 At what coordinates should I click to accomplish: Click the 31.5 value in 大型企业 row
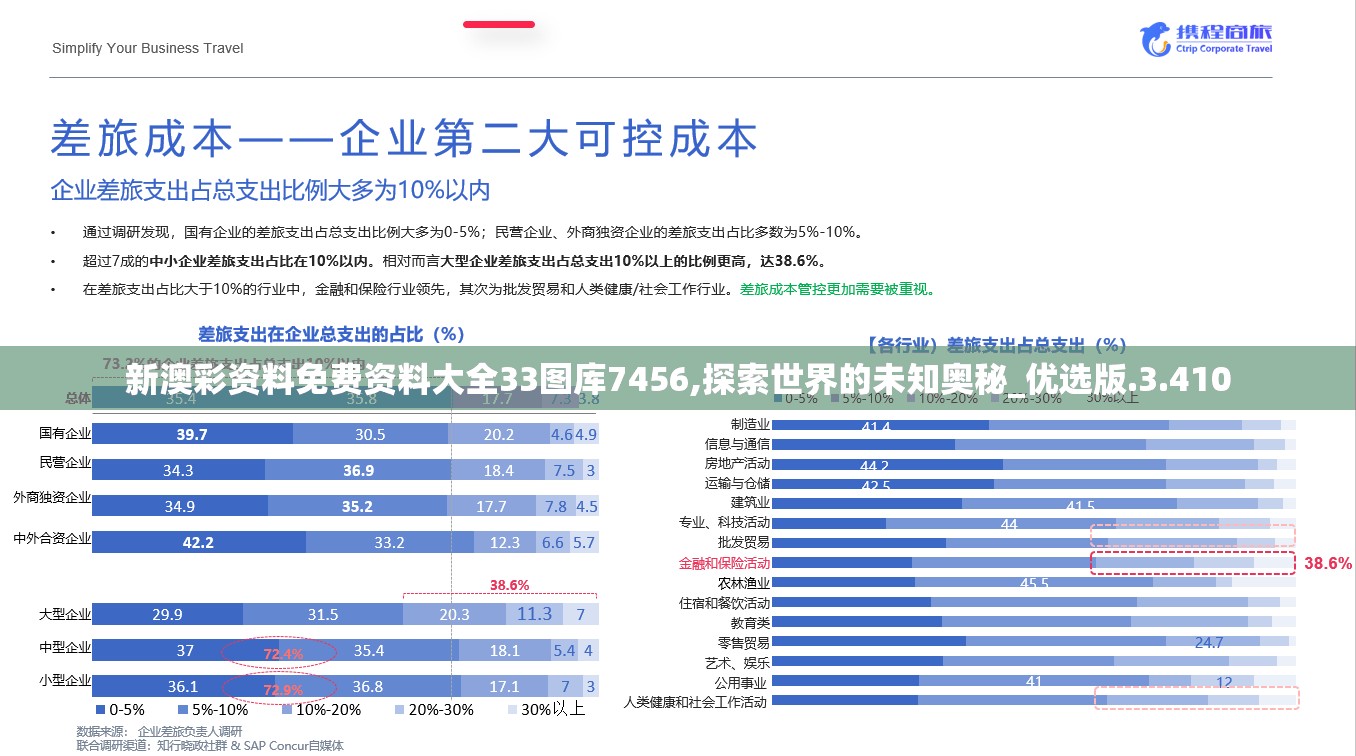(x=323, y=614)
